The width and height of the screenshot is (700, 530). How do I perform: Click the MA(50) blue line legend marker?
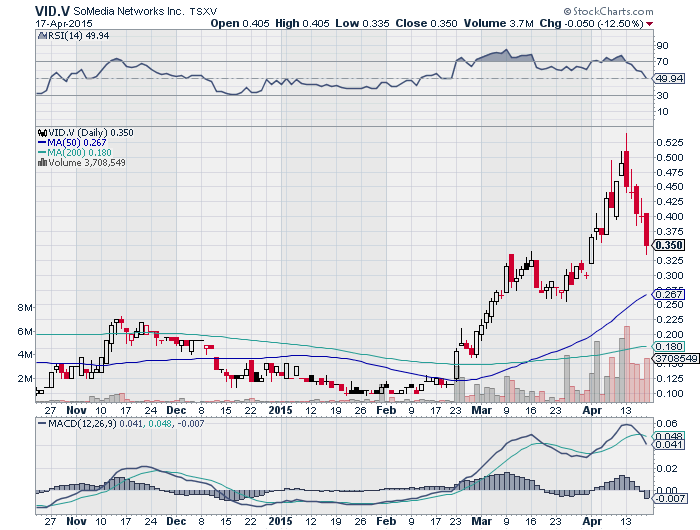pyautogui.click(x=39, y=142)
